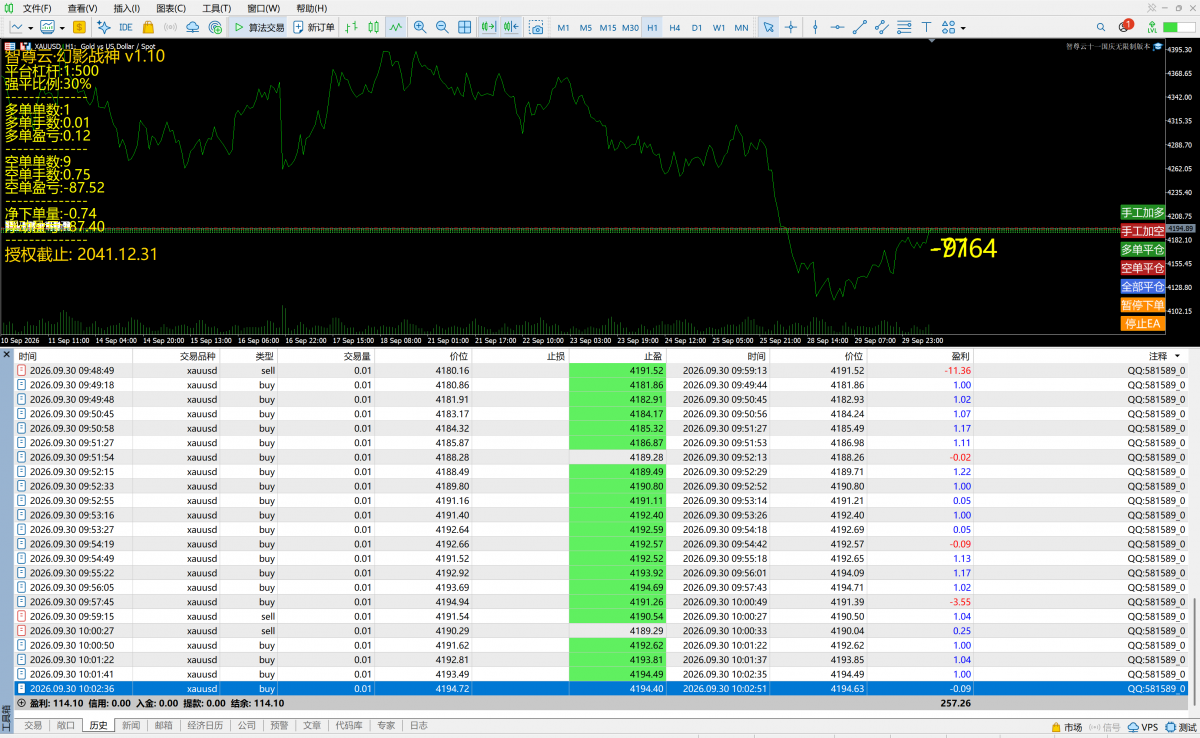Draw a horizontal line on the chart
1200x738 pixels.
tap(836, 27)
